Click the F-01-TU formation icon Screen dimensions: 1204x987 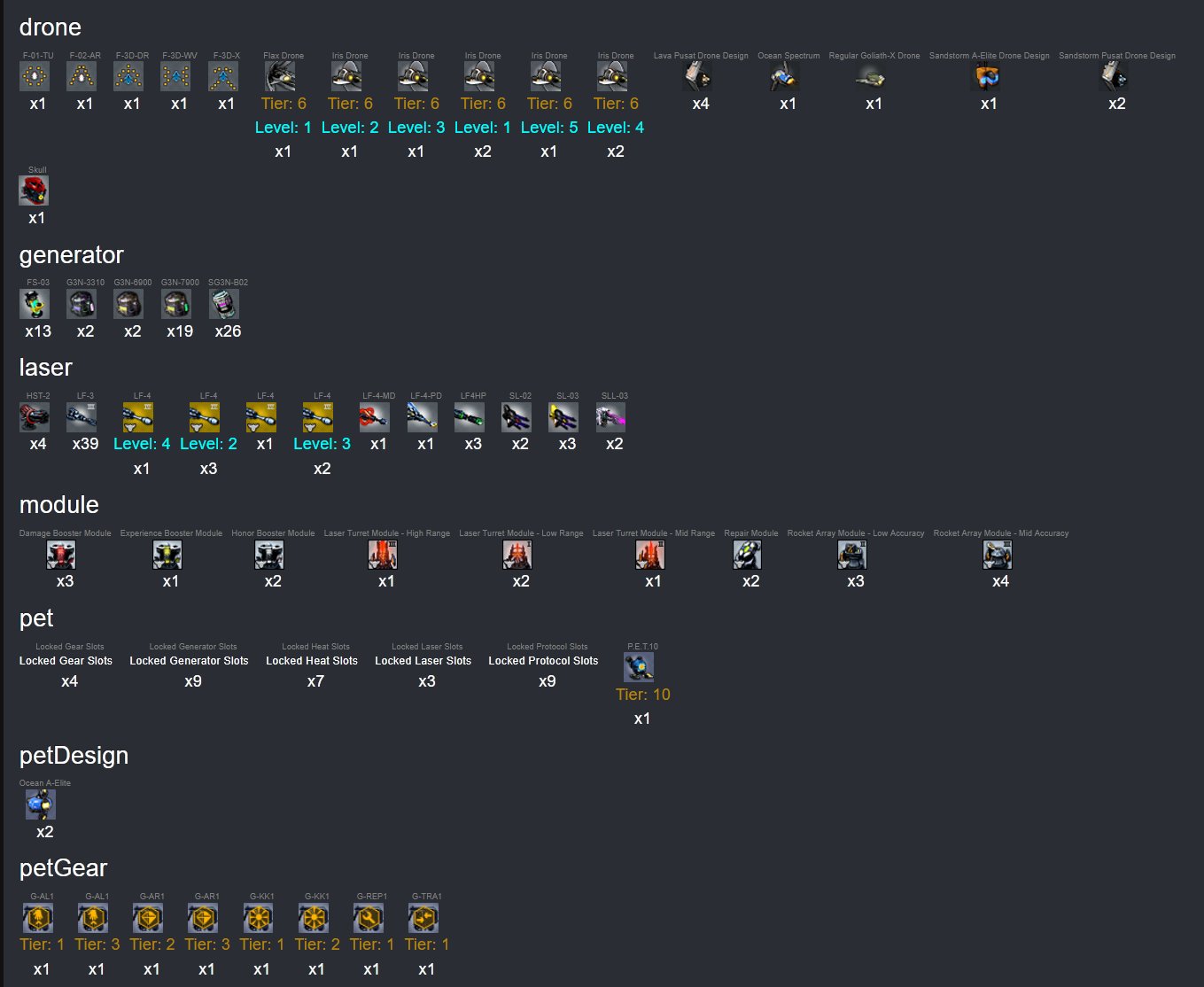(x=35, y=76)
